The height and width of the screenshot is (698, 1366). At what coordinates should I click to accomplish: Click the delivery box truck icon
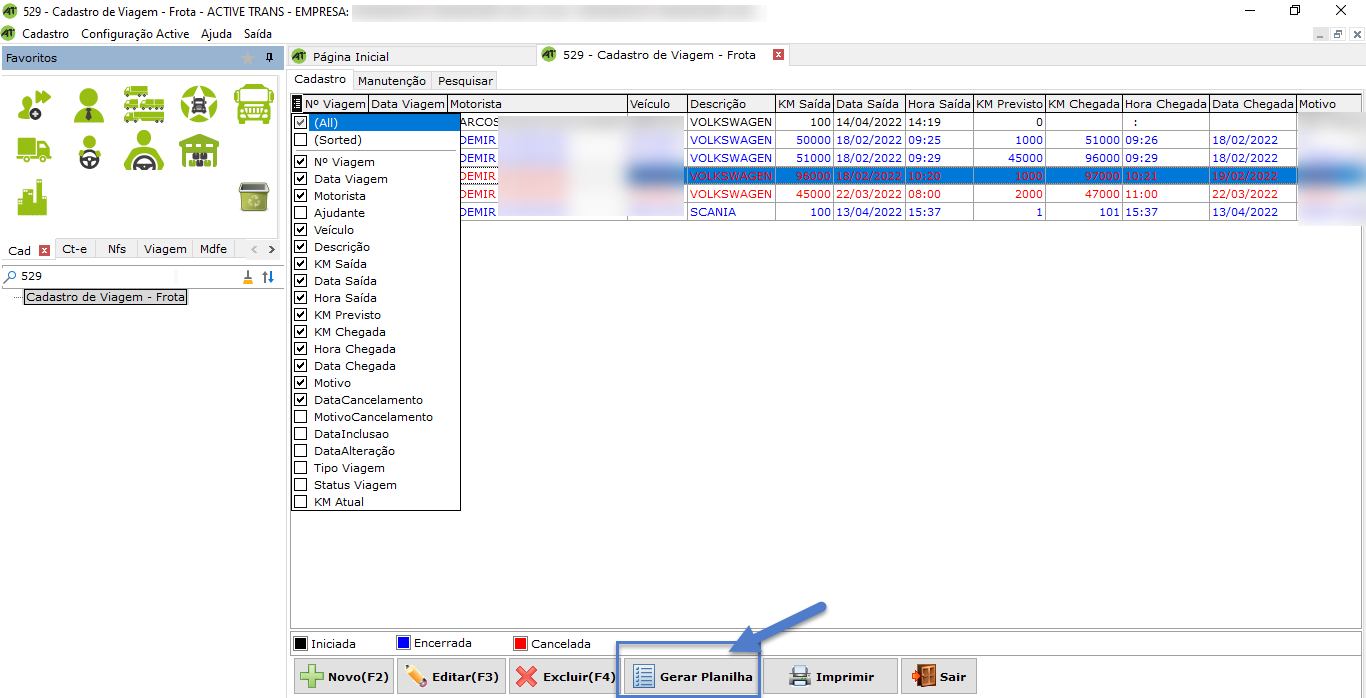point(33,150)
